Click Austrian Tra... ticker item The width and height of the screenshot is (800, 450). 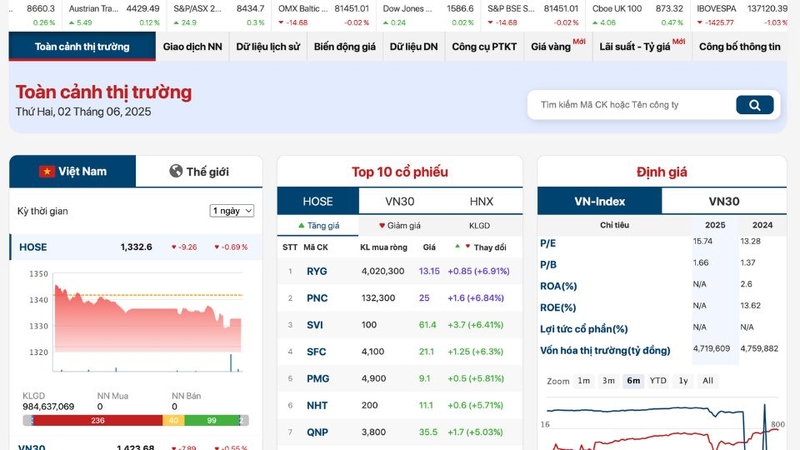coord(114,15)
